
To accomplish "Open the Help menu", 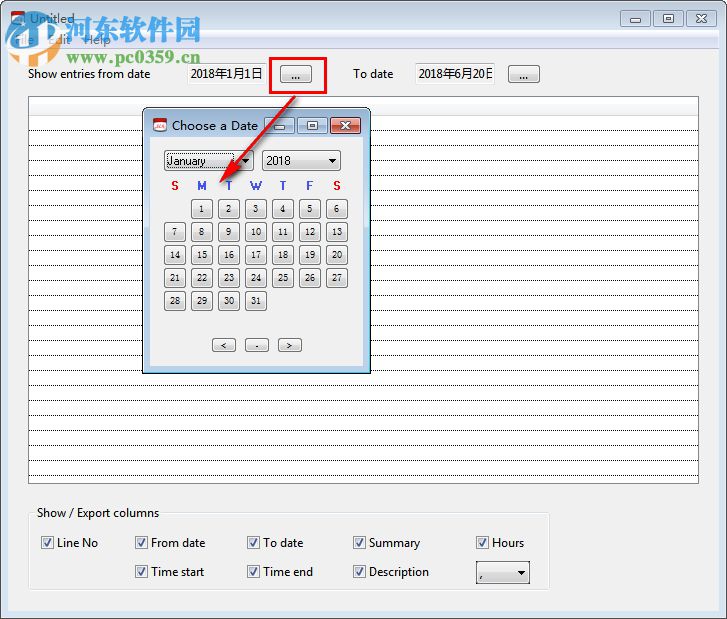I will 97,40.
